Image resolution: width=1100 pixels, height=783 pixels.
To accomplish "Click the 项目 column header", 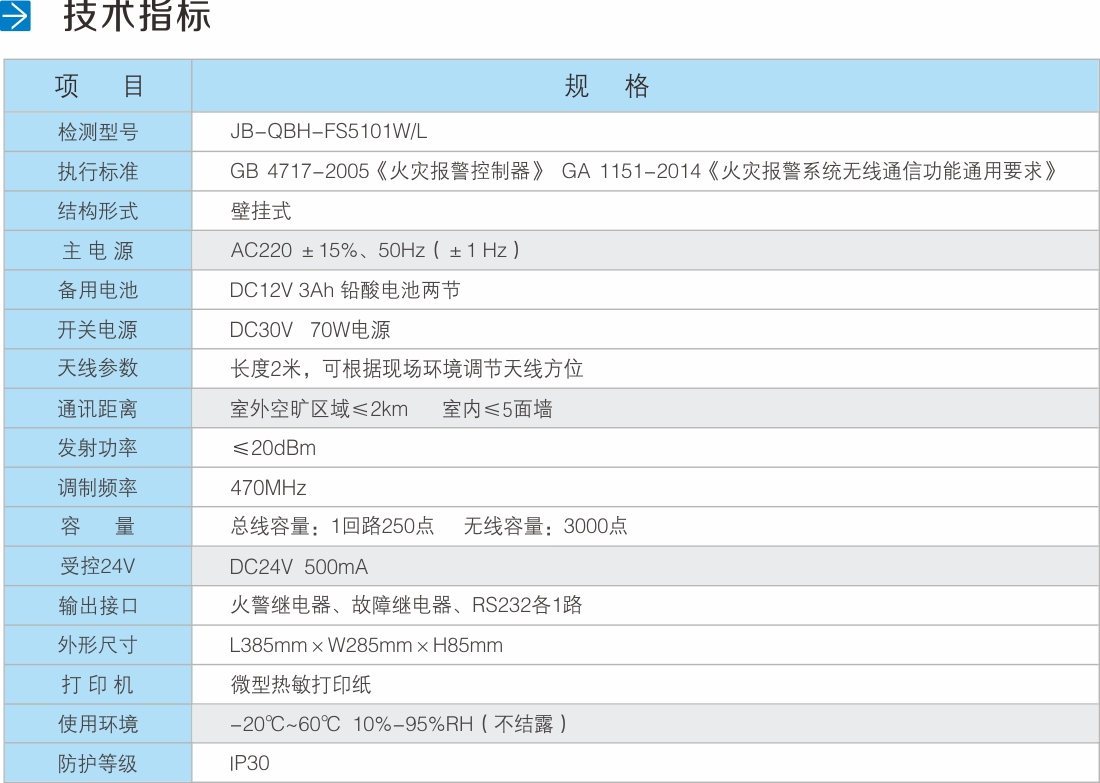I will 97,87.
